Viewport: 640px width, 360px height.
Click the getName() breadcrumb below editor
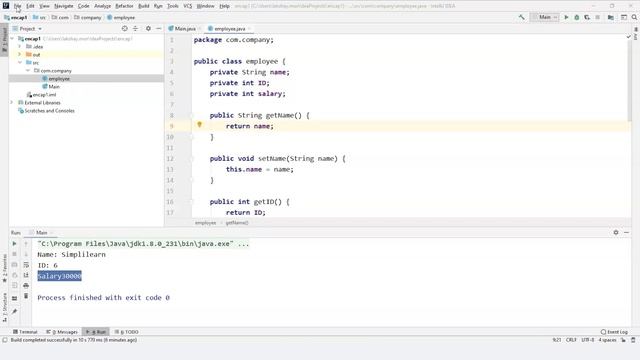237,223
